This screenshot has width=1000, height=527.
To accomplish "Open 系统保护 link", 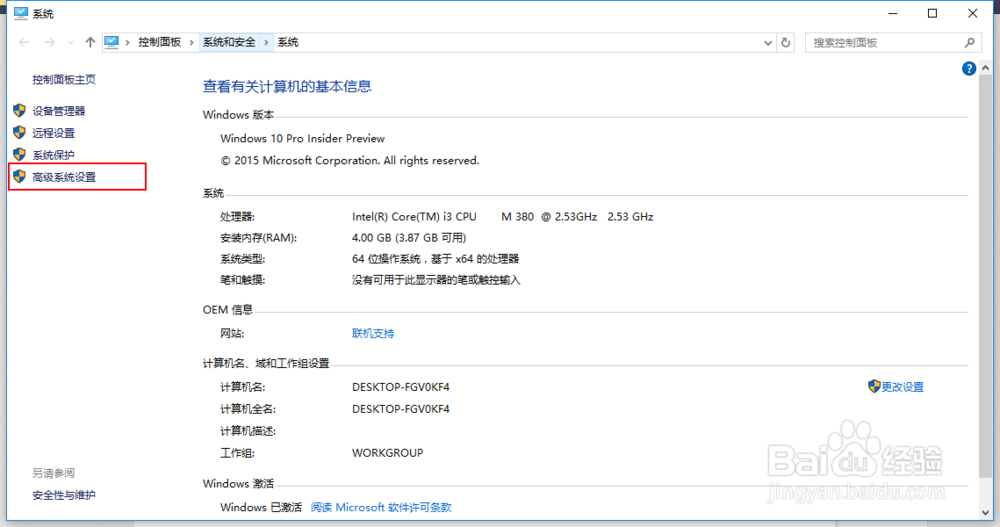I will tap(54, 155).
